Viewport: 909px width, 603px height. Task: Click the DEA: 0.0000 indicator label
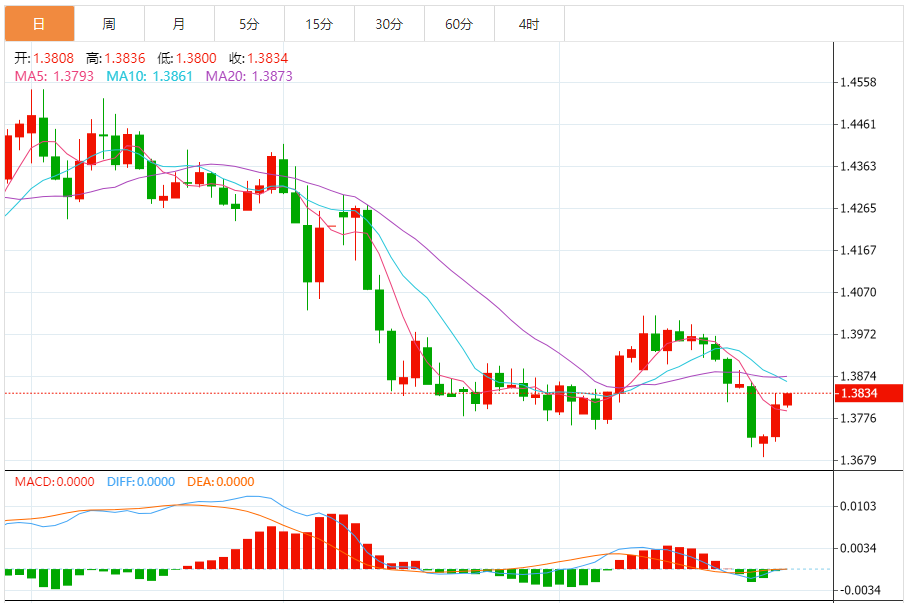221,482
